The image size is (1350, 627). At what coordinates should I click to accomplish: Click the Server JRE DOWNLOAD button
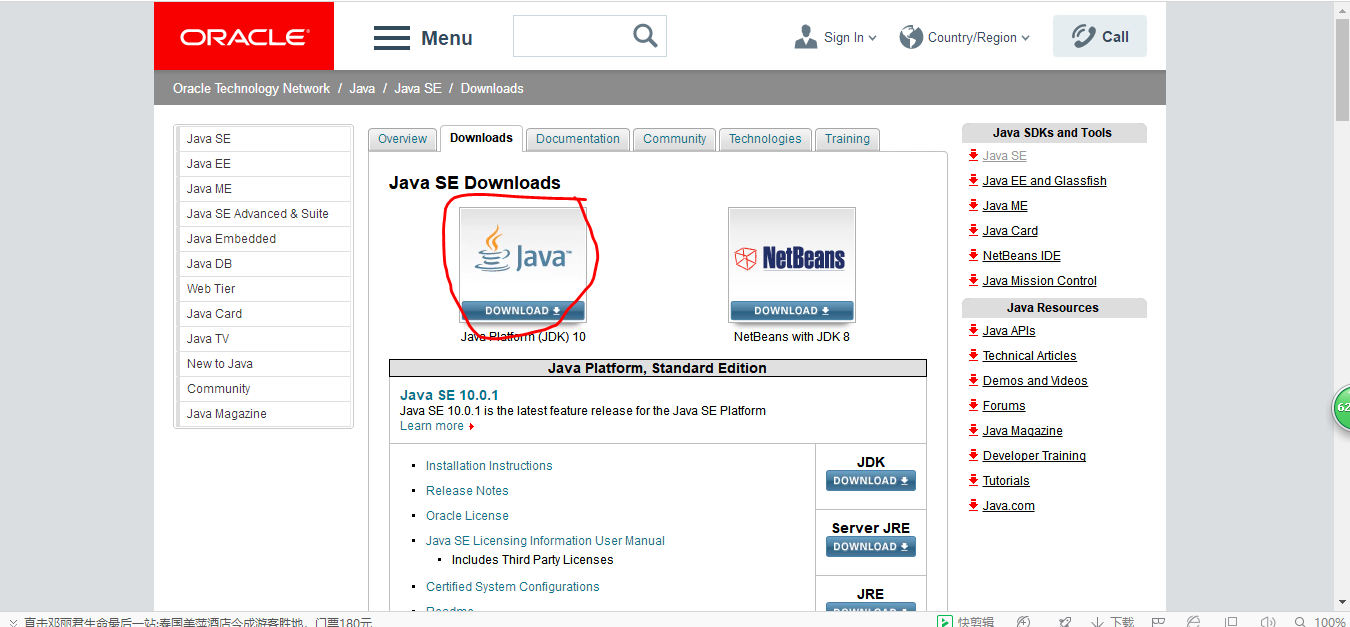click(871, 547)
